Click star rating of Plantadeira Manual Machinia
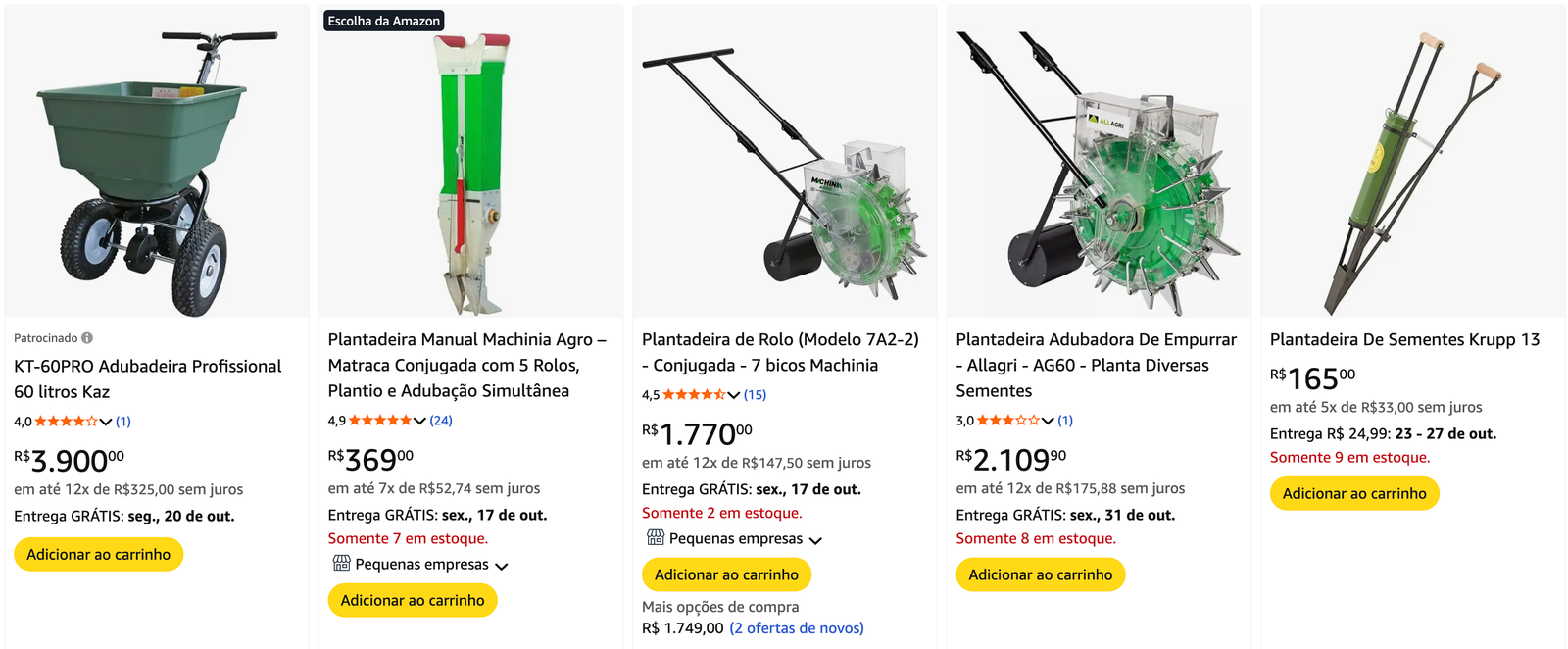The image size is (1568, 649). [x=380, y=421]
